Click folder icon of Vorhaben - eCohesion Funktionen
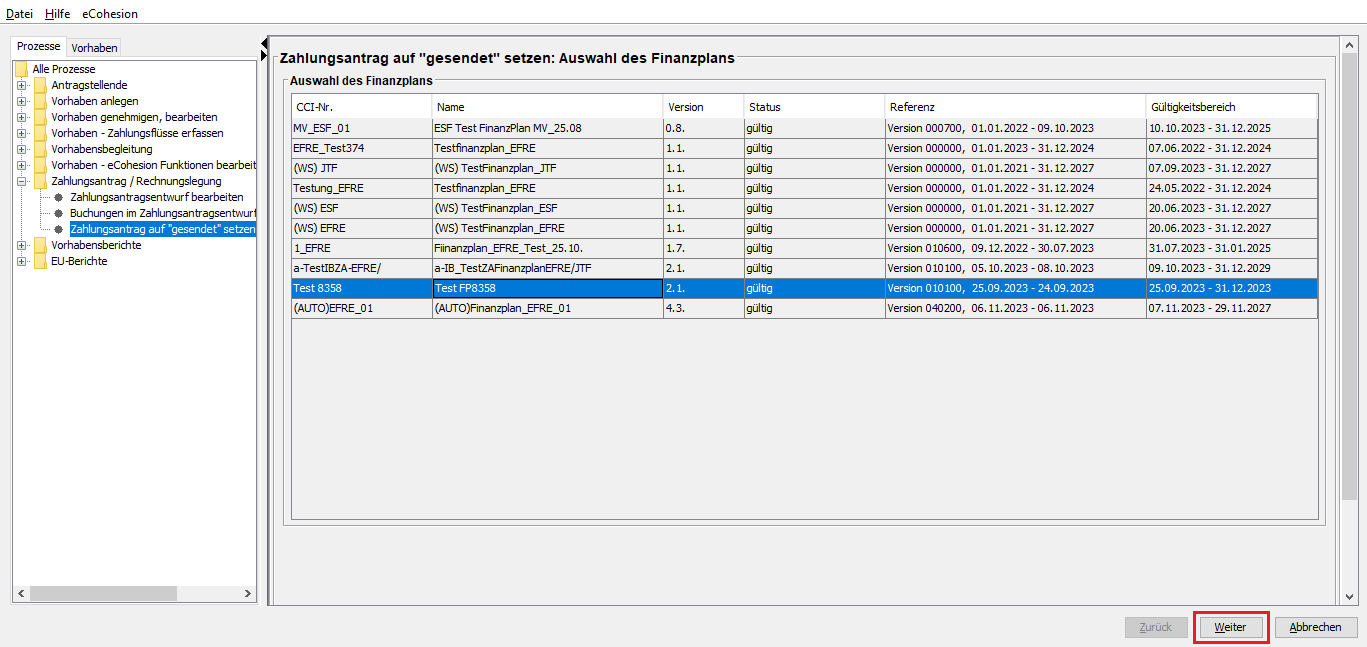1367x647 pixels. click(40, 165)
